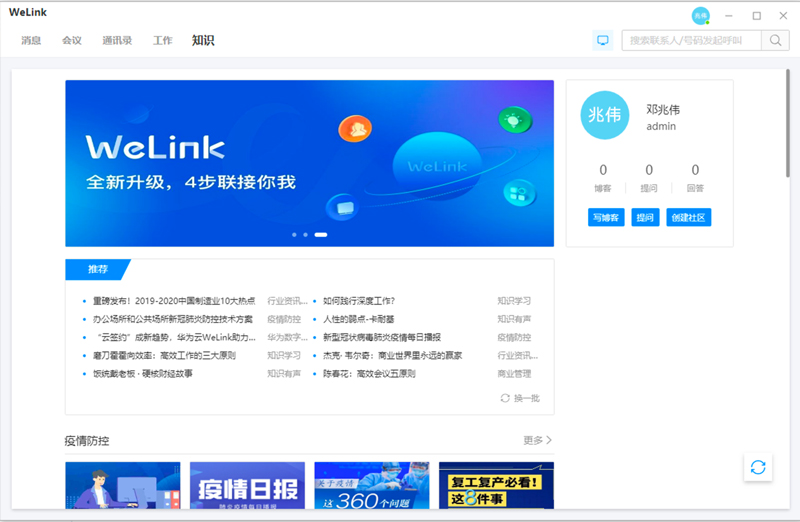Click 行业资讯 tag beside 杰克·韦尔奇 article
This screenshot has height=522, width=800.
click(517, 356)
